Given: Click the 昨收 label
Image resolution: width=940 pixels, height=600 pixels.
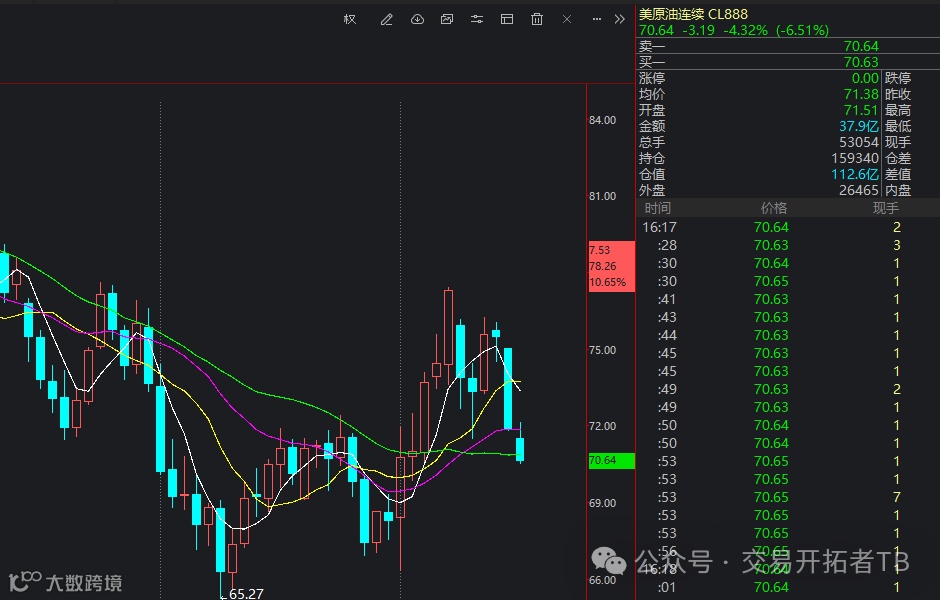Looking at the screenshot, I should point(897,94).
